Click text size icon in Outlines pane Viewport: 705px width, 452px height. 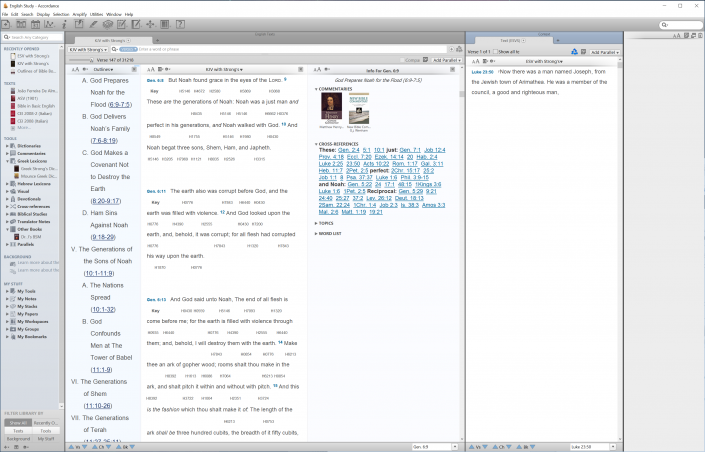coord(75,69)
